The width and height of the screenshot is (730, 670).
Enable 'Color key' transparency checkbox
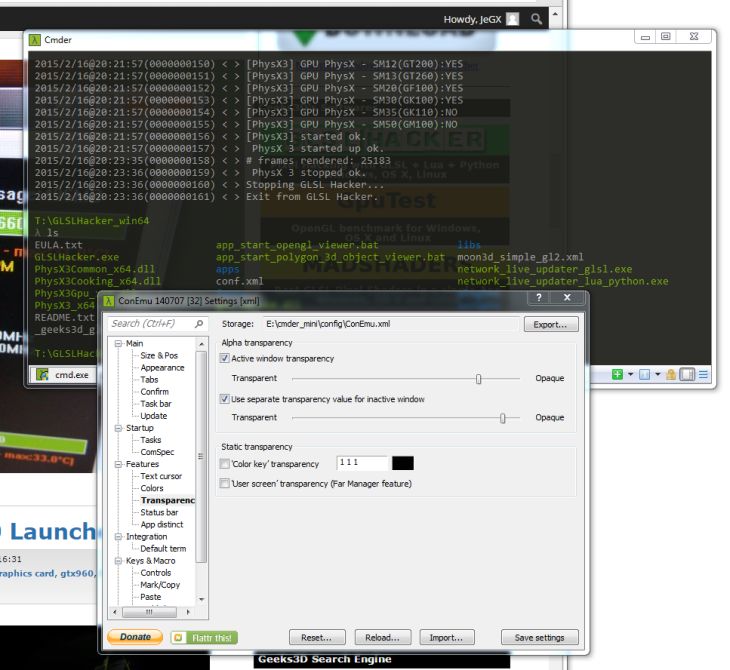(x=225, y=464)
